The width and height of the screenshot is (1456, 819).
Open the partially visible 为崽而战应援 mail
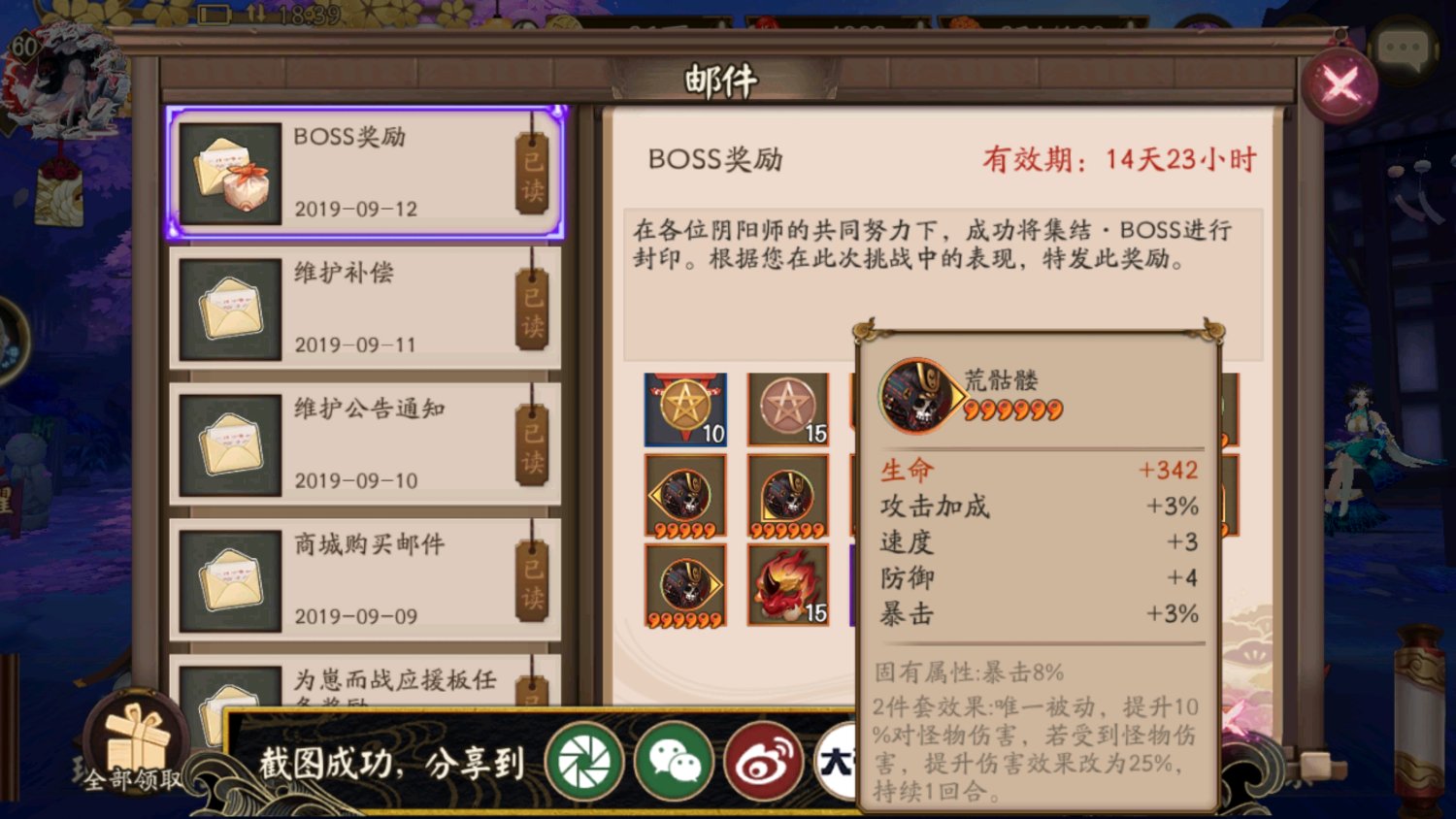point(365,684)
